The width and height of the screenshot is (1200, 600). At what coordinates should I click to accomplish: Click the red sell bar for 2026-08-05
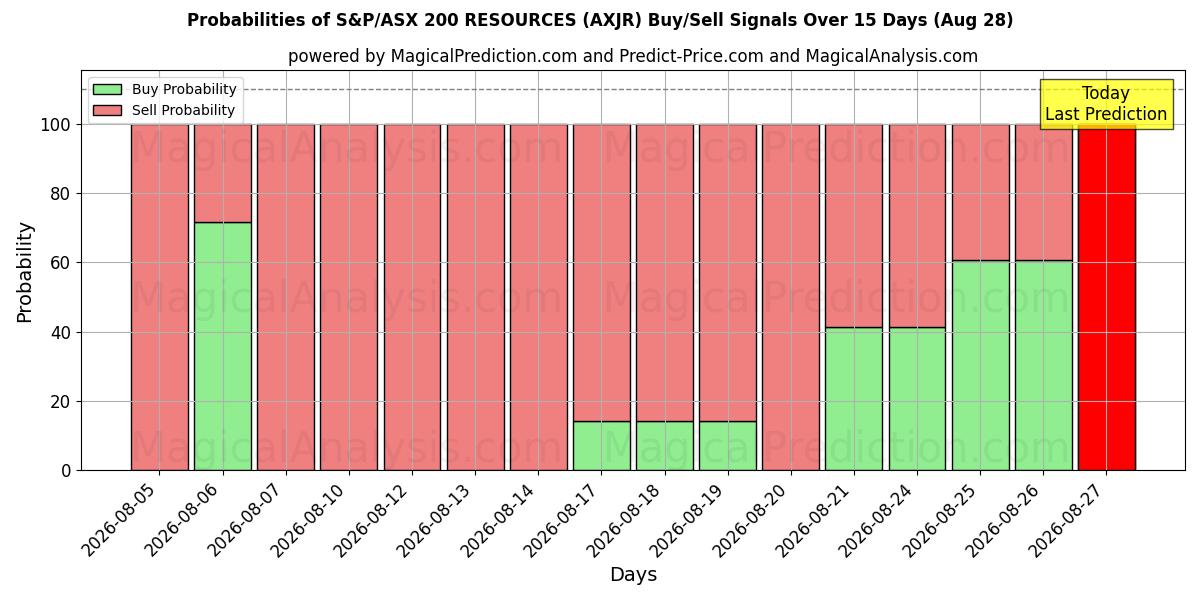click(x=159, y=297)
